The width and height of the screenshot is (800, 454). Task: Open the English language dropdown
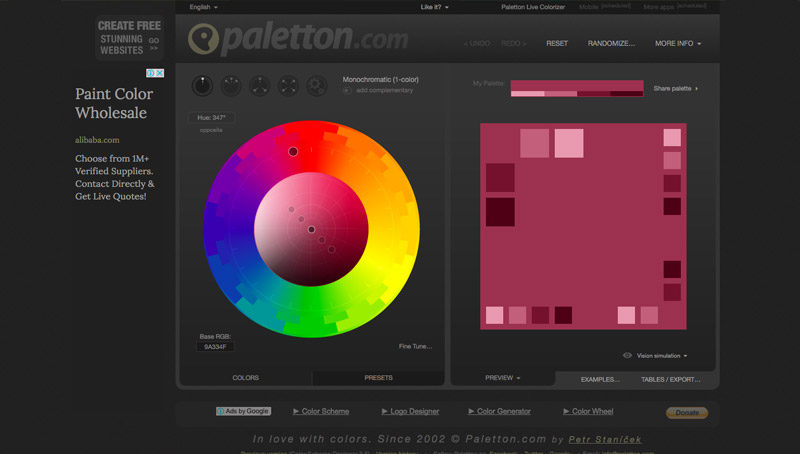coord(203,7)
